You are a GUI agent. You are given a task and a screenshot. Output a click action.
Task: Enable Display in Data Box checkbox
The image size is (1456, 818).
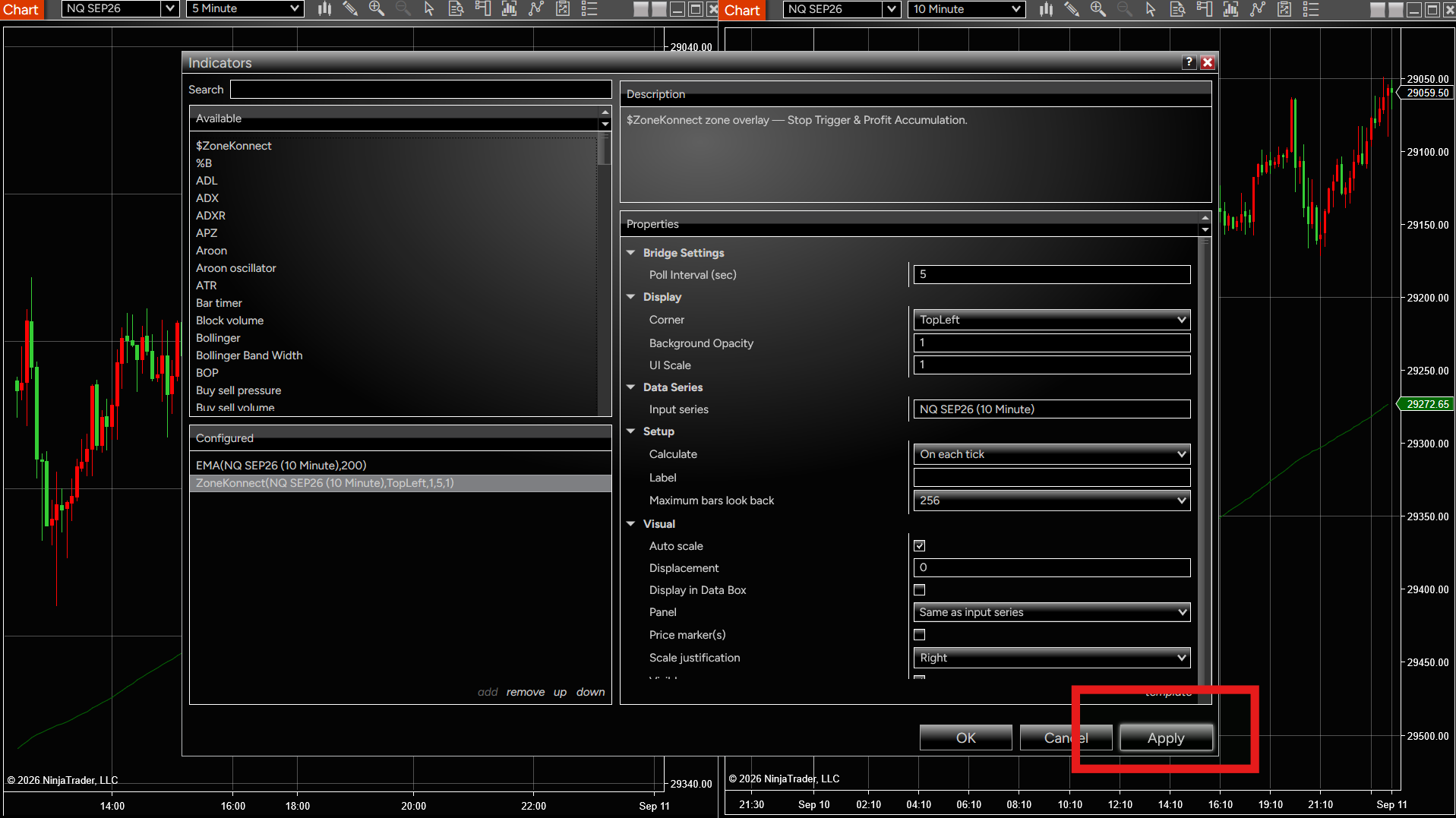pyautogui.click(x=920, y=590)
